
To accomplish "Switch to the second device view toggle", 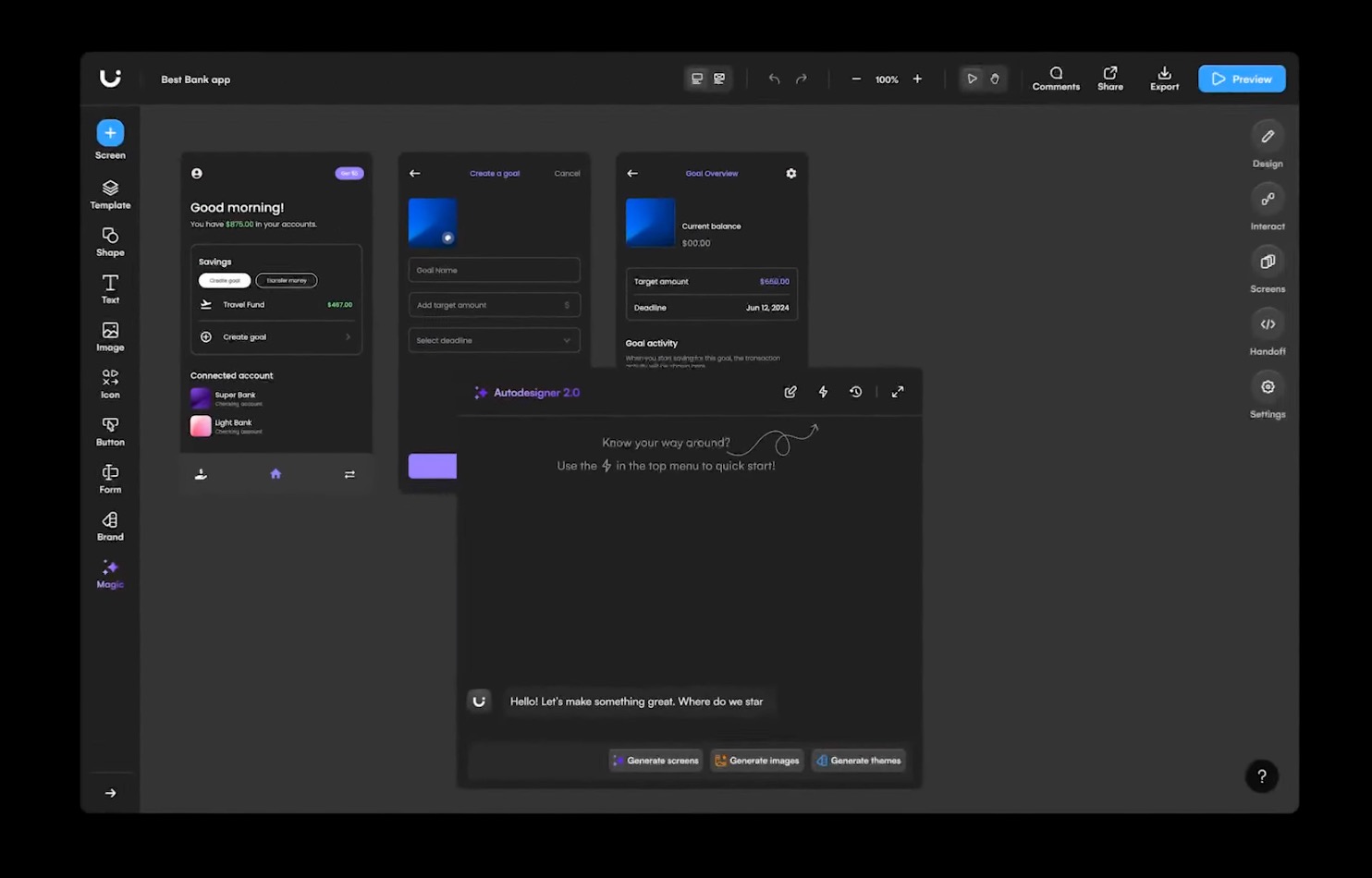I will point(719,79).
